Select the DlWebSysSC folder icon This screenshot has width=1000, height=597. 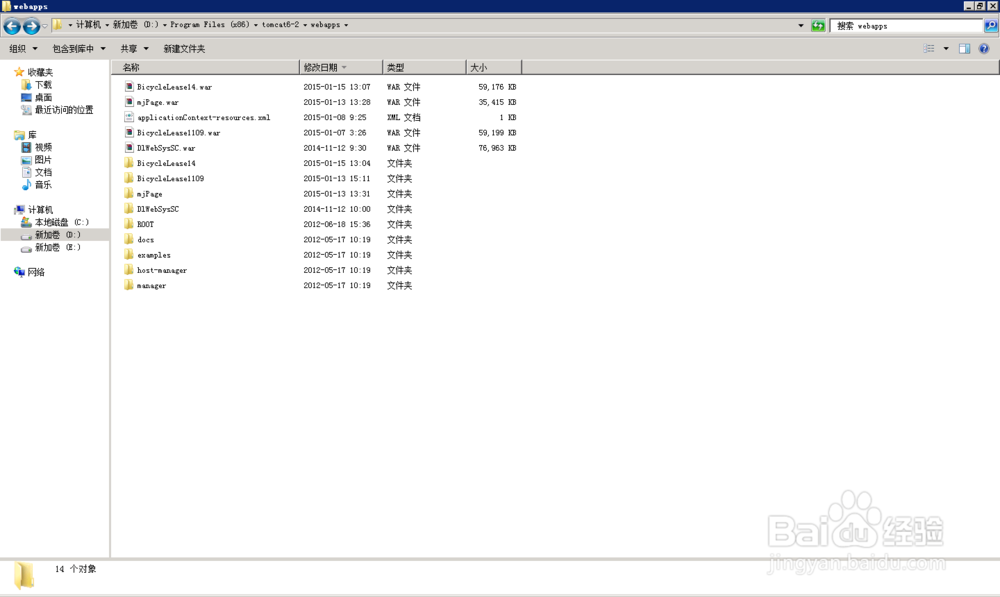(x=129, y=209)
